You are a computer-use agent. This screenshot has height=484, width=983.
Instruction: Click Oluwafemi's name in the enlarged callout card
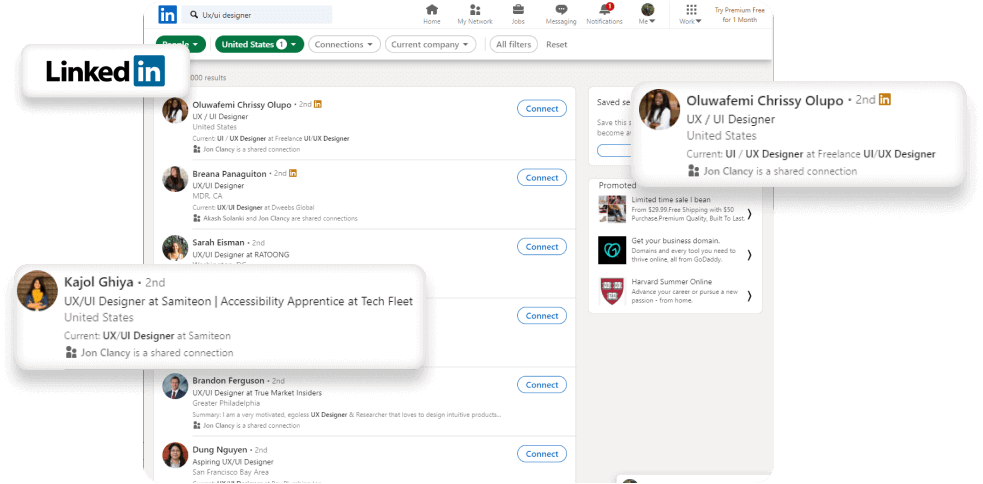(765, 101)
